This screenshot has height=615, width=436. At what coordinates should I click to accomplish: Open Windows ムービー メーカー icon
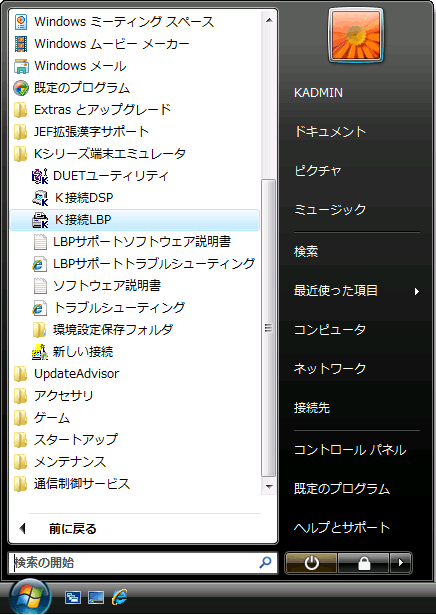21,44
